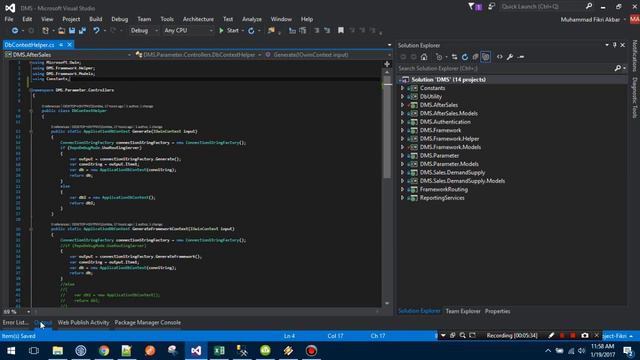The image size is (640, 360).
Task: Open the Architecture menu
Action: (198, 19)
